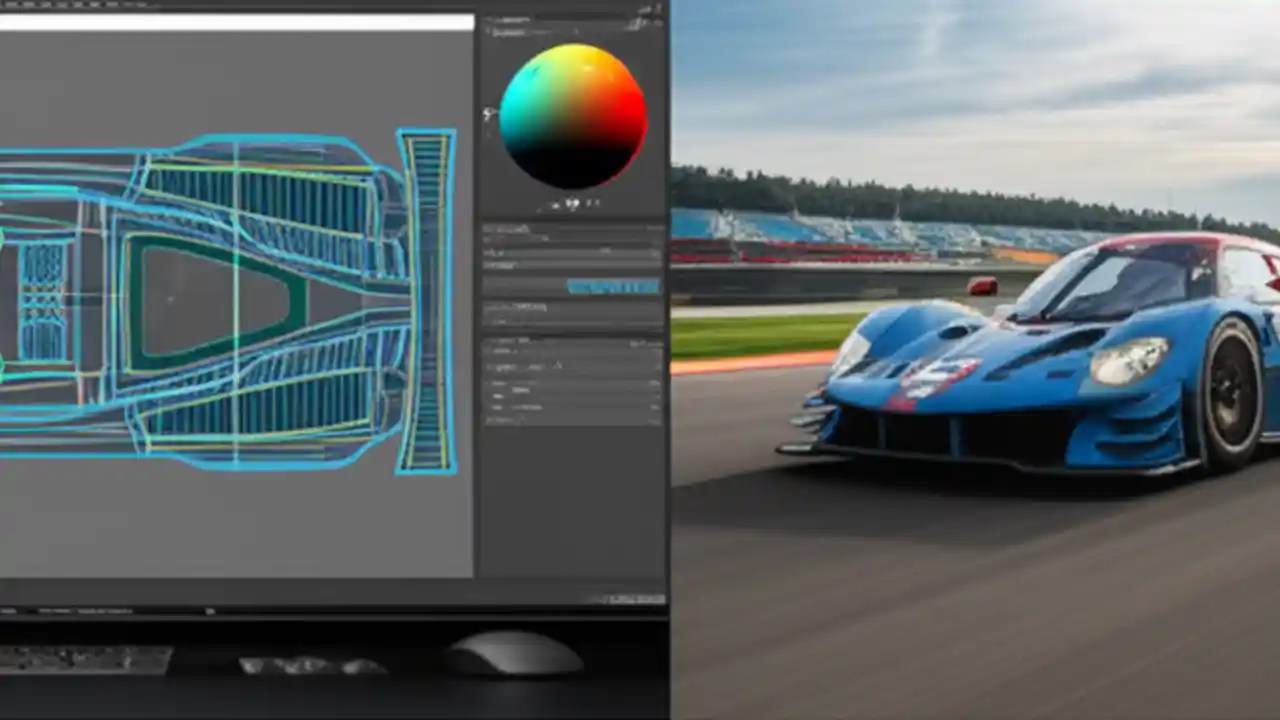
Task: Pick an orange hue on the color sphere
Action: point(610,75)
